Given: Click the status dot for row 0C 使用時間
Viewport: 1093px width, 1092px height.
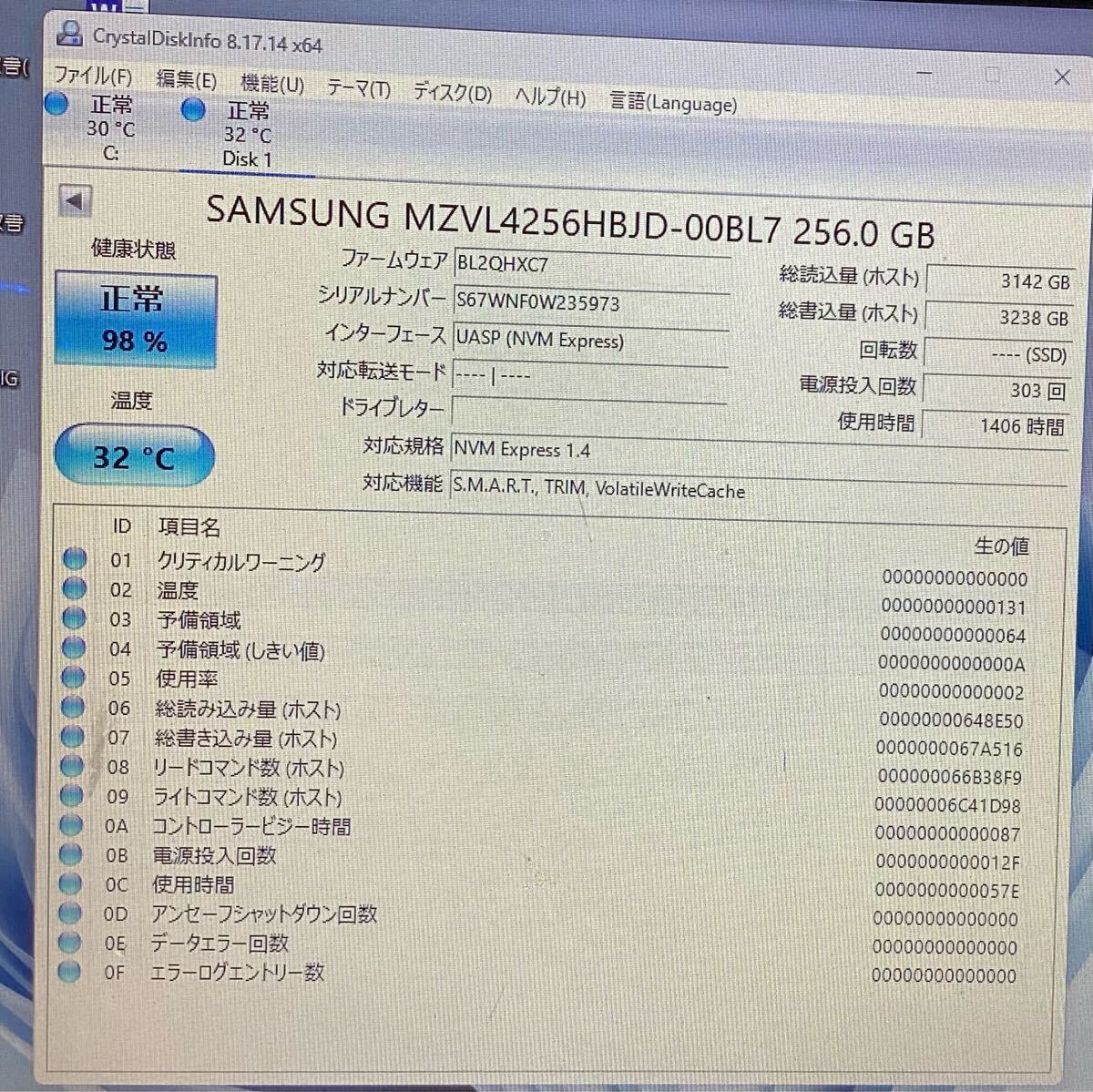Looking at the screenshot, I should click(x=70, y=883).
